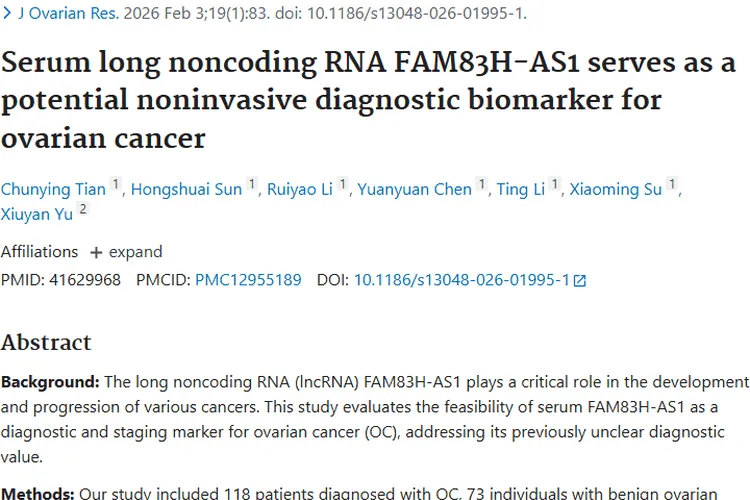Click the external link icon after DOI

(579, 281)
